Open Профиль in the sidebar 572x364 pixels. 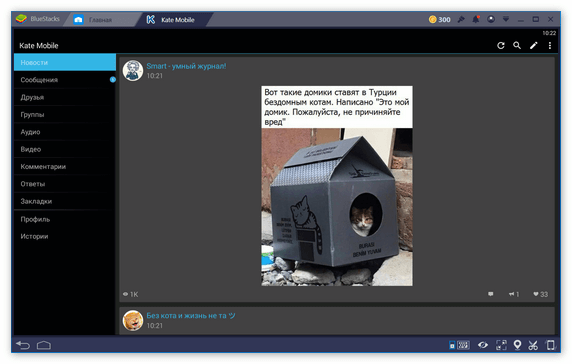[65, 219]
